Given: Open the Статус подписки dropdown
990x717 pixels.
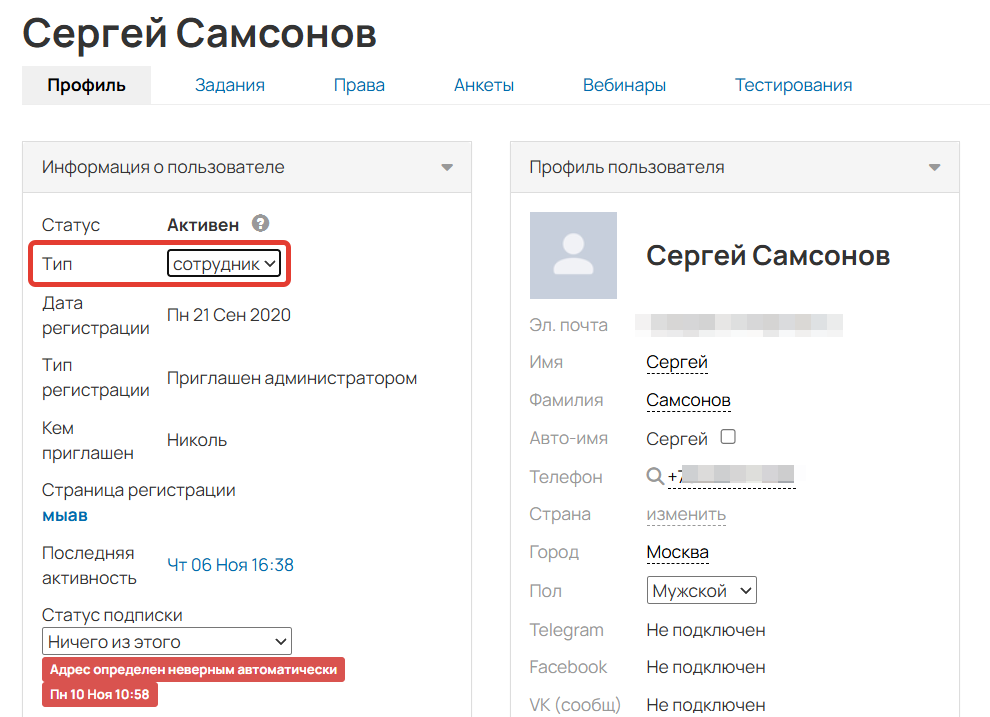Looking at the screenshot, I should (x=166, y=640).
